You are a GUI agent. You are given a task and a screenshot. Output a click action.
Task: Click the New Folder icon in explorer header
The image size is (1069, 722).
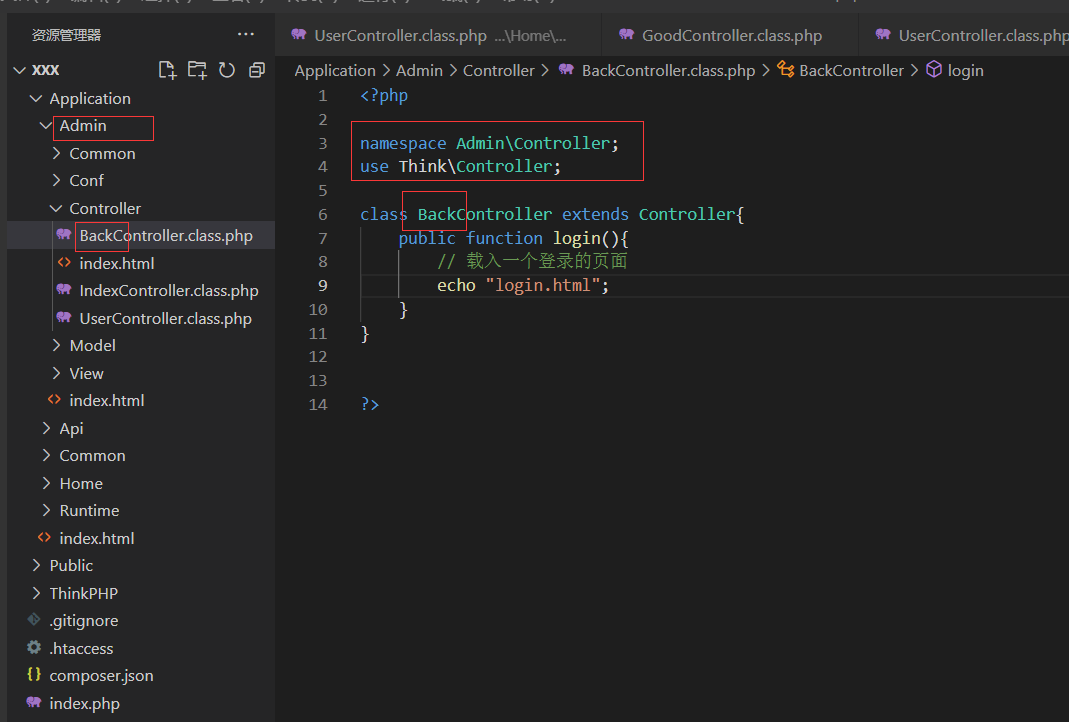tap(197, 70)
